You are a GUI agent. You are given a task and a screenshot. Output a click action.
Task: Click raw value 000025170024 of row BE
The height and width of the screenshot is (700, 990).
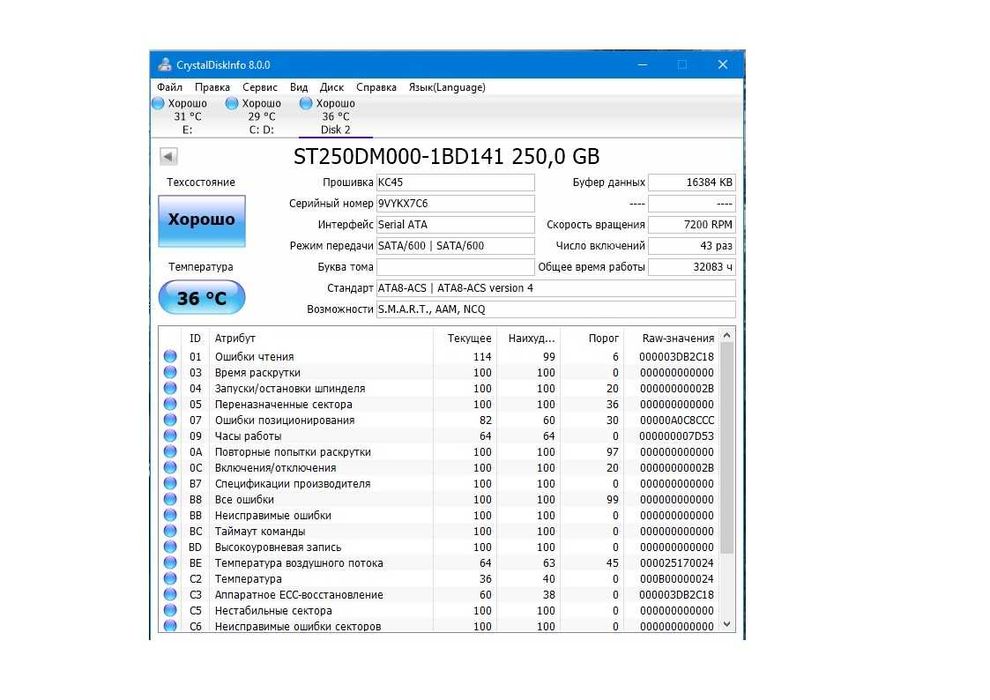676,563
